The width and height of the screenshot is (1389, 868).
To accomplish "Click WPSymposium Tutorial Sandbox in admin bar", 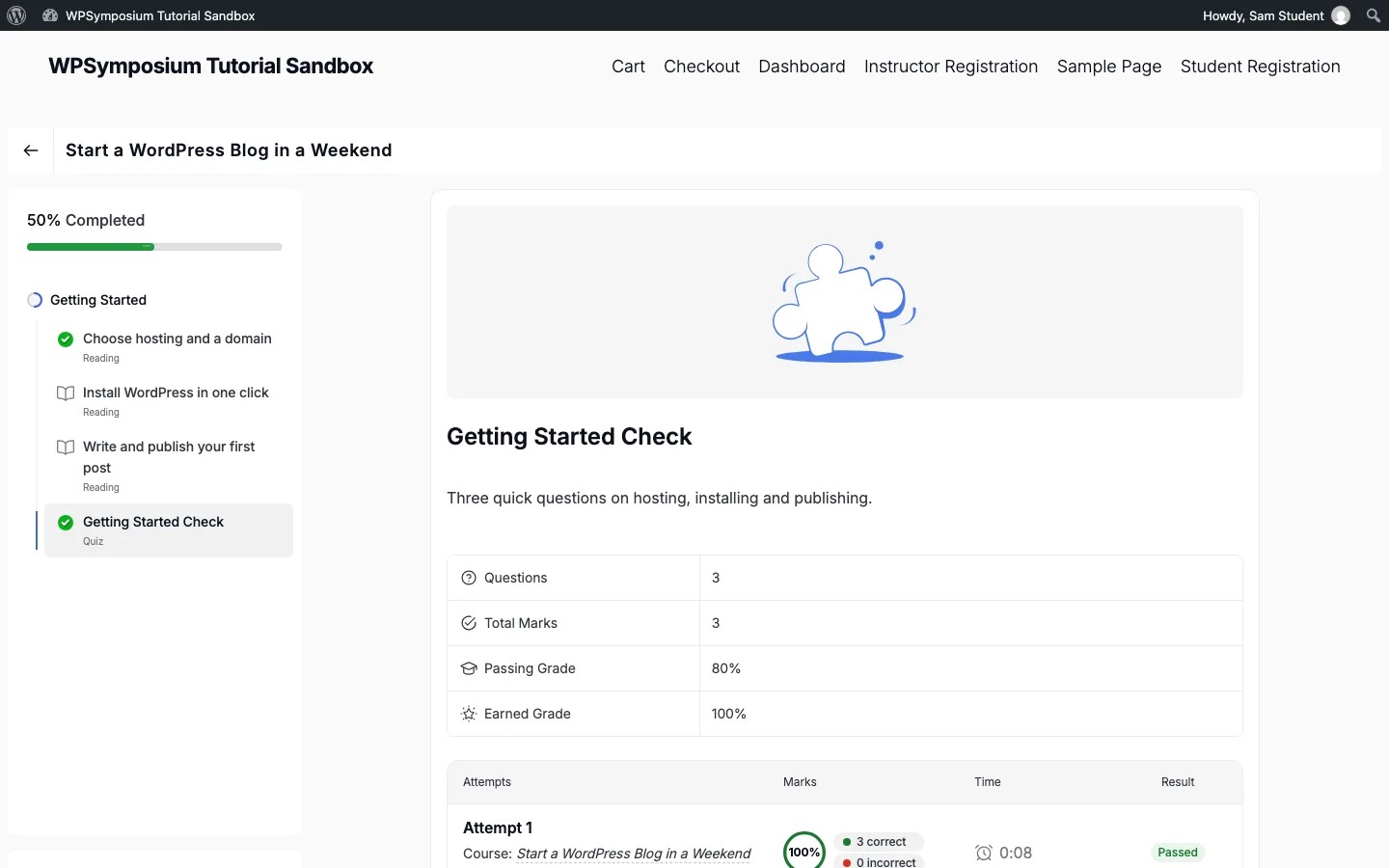I will [160, 15].
